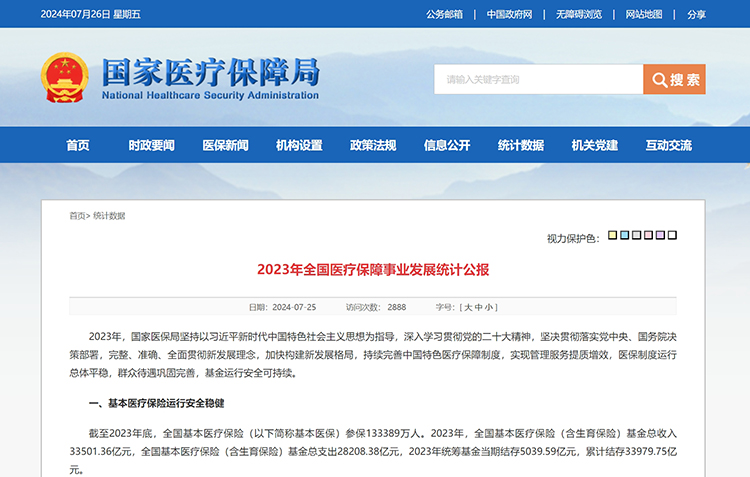This screenshot has height=477, width=750.
Task: Open the 互动交流 navigation menu
Action: (669, 145)
